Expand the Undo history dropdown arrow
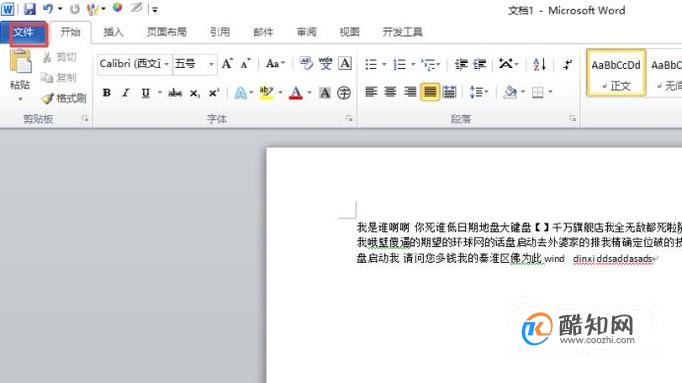The width and height of the screenshot is (682, 383). click(x=60, y=9)
